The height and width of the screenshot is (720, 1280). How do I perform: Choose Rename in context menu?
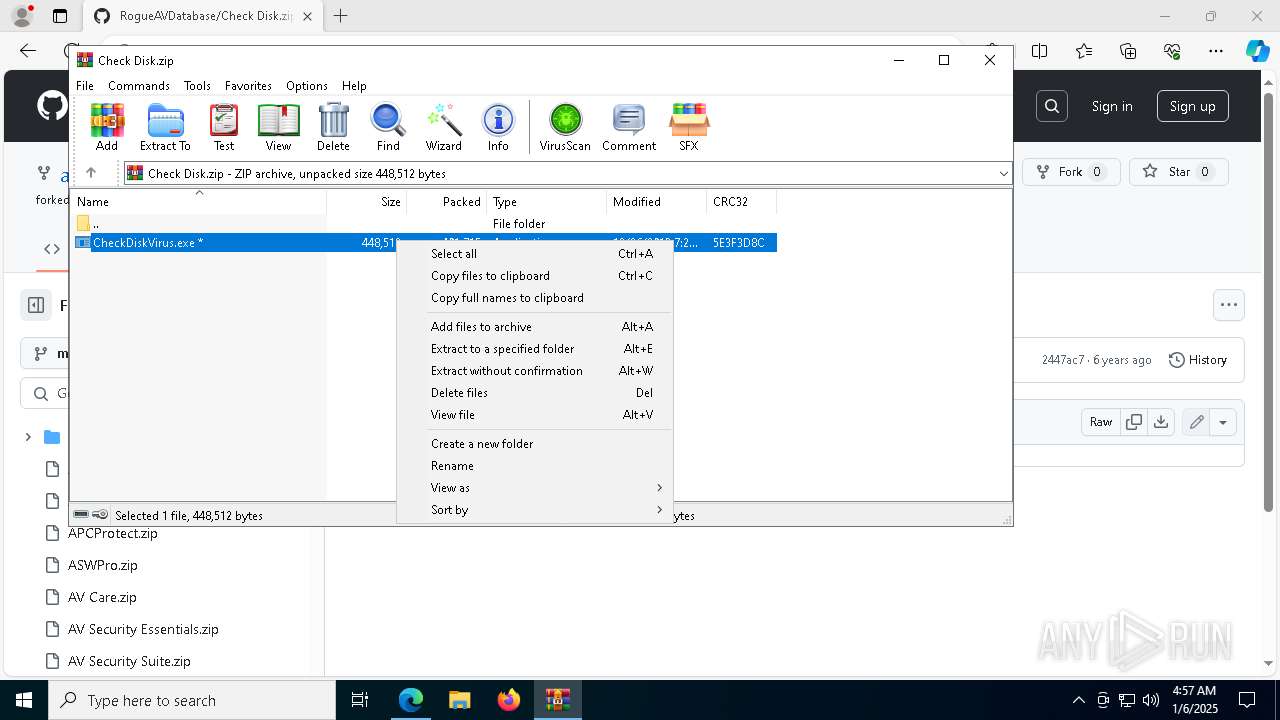(535, 466)
